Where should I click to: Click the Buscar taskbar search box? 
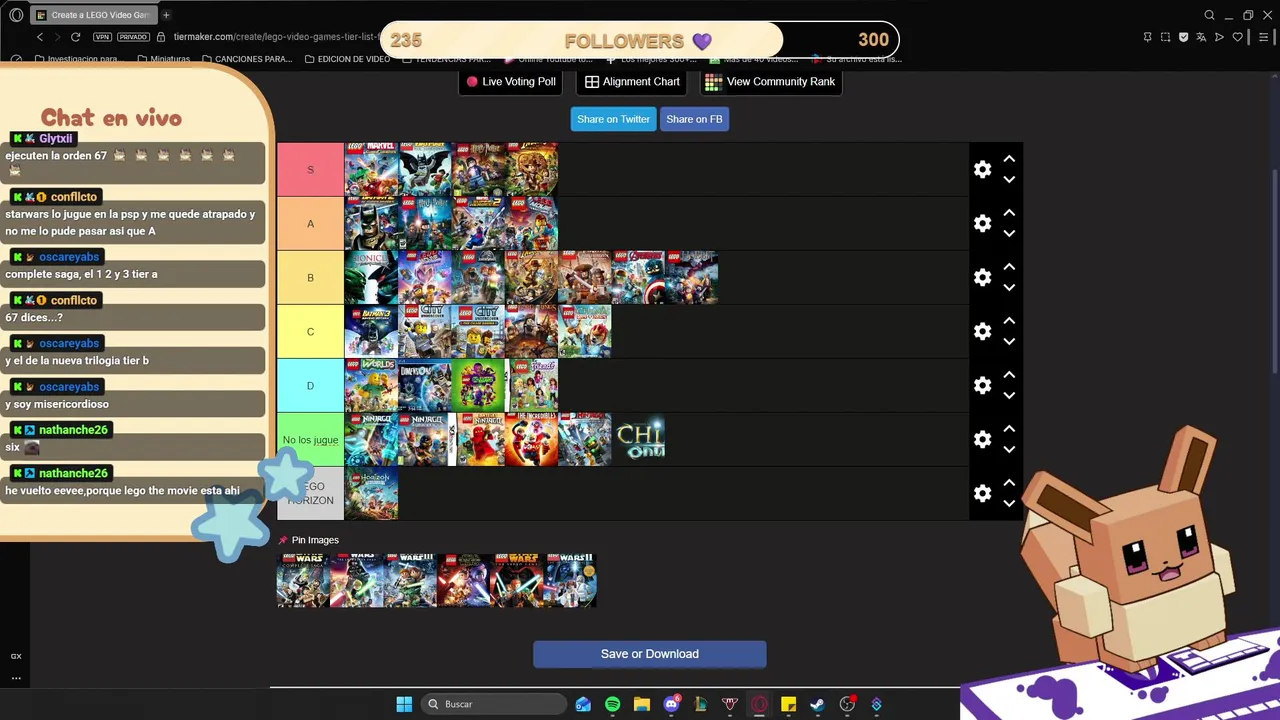pyautogui.click(x=494, y=704)
